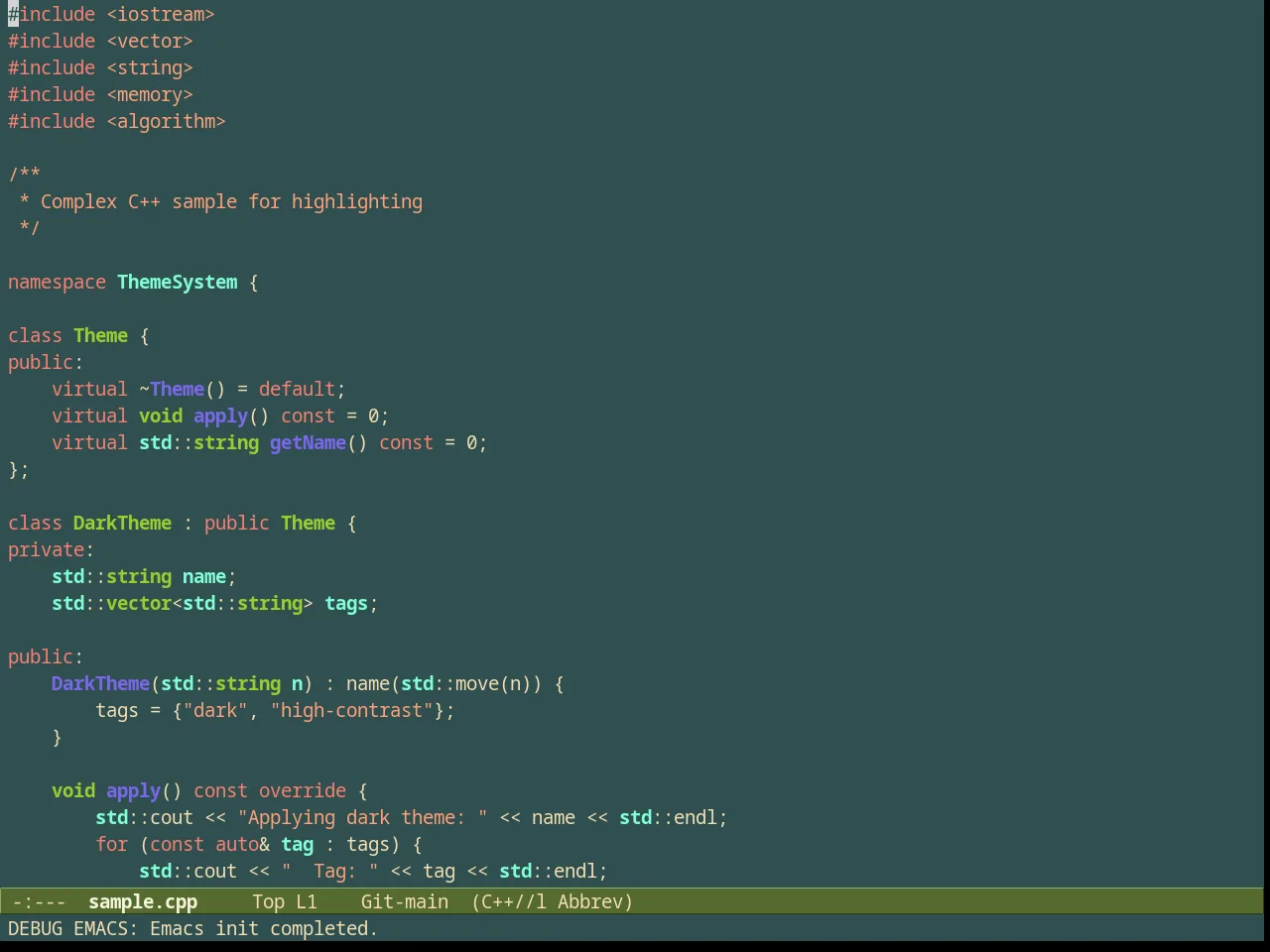The height and width of the screenshot is (952, 1270).
Task: Click 'public' in 'class DarkTheme : public Theme'
Action: point(236,523)
